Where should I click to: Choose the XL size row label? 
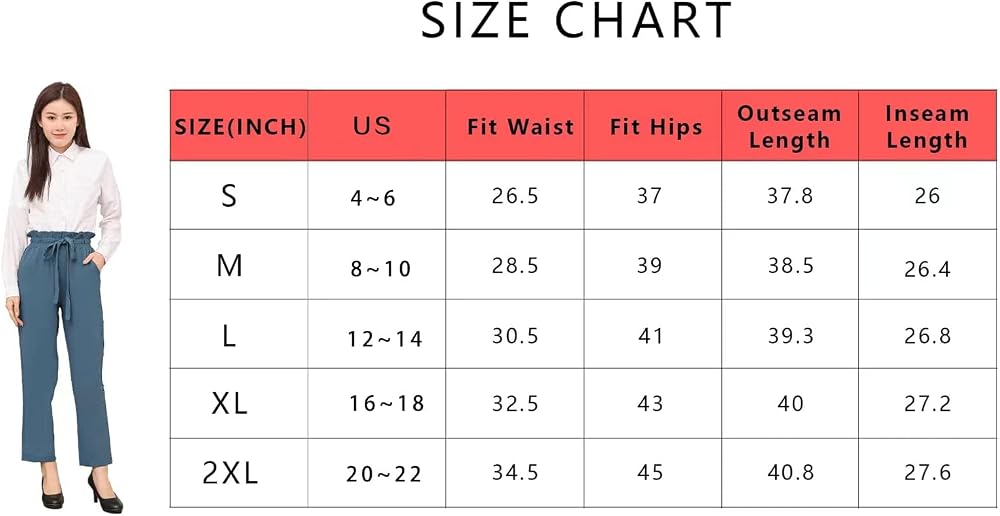pos(230,404)
